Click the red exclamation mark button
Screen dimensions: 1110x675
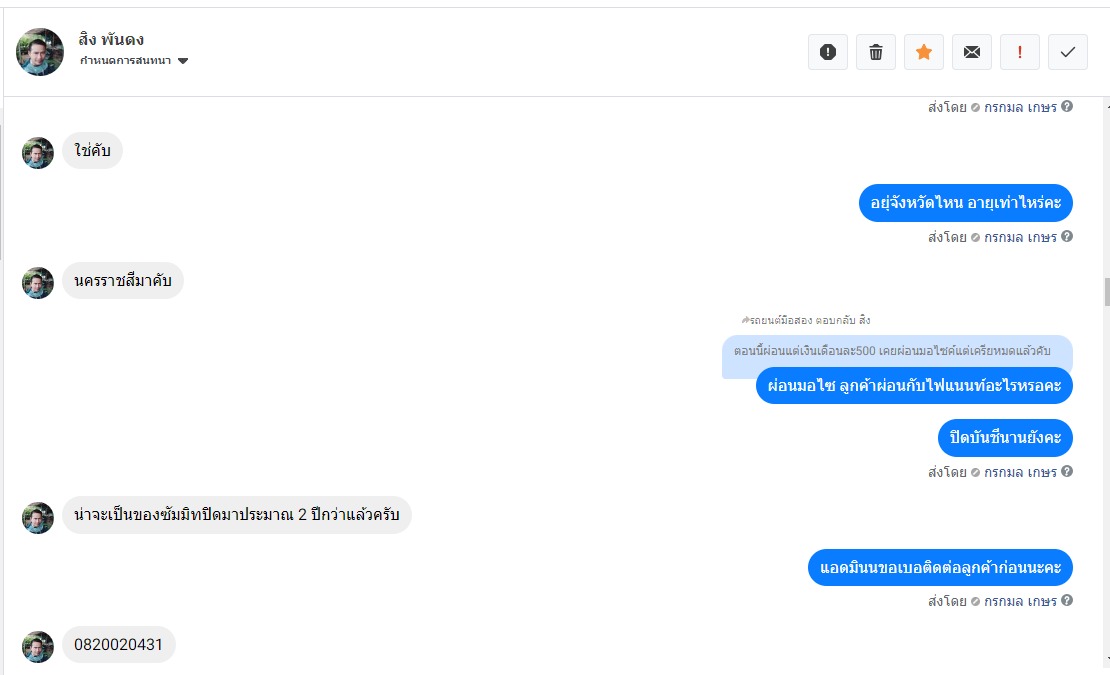pos(1020,52)
